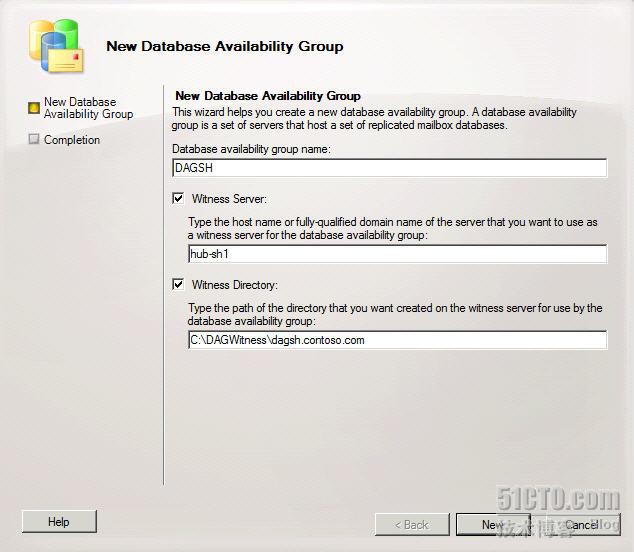This screenshot has width=634, height=552.
Task: Click the witness server host name instruction text
Action: coord(393,228)
